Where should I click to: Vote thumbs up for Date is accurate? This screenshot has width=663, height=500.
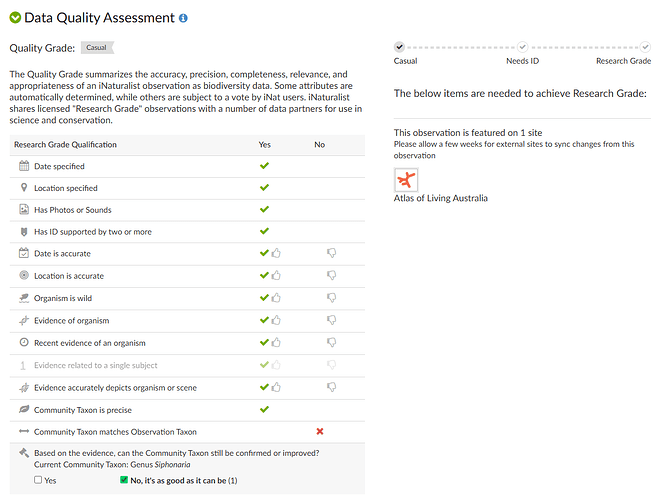[275, 254]
